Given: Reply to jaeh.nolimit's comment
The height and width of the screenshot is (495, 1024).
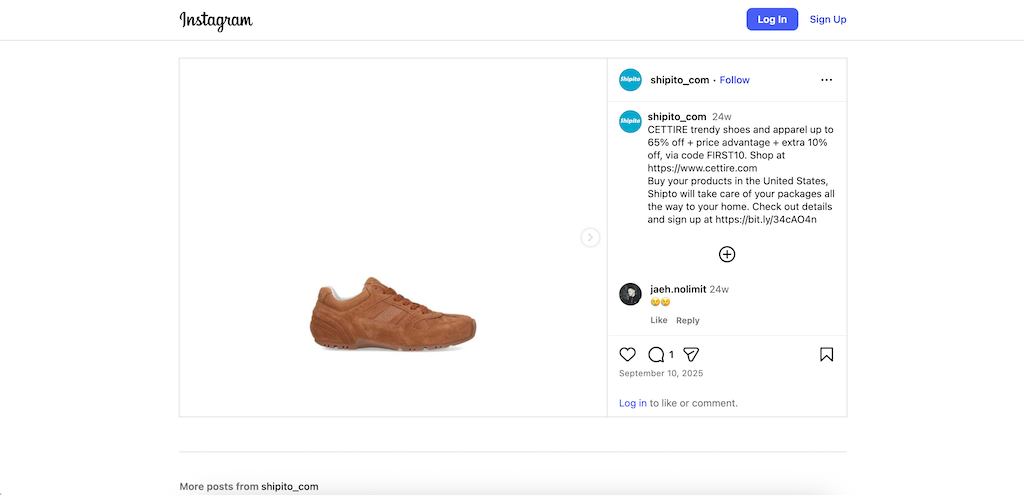Looking at the screenshot, I should (688, 320).
